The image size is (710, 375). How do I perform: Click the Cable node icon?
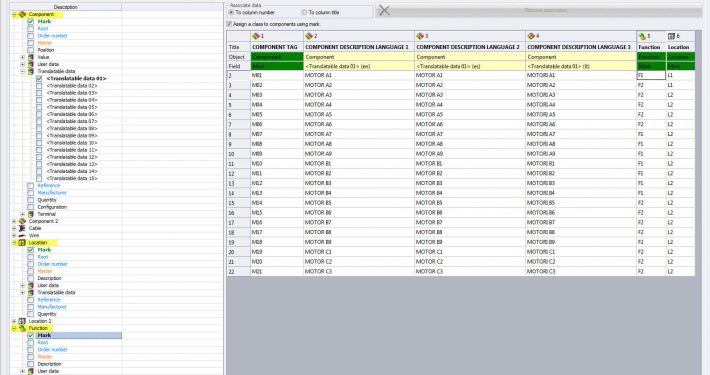coord(22,228)
